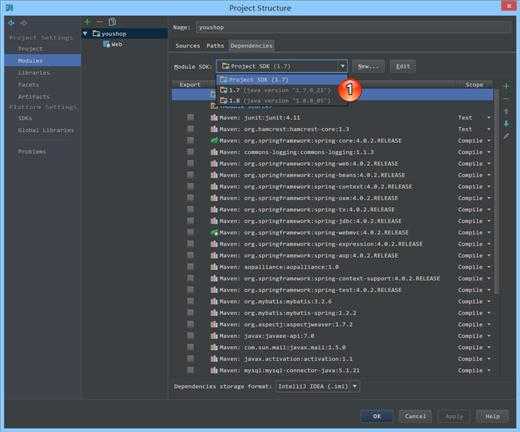Tick the export checkbox for hamcrest-core
This screenshot has width=520, height=432.
pos(190,129)
